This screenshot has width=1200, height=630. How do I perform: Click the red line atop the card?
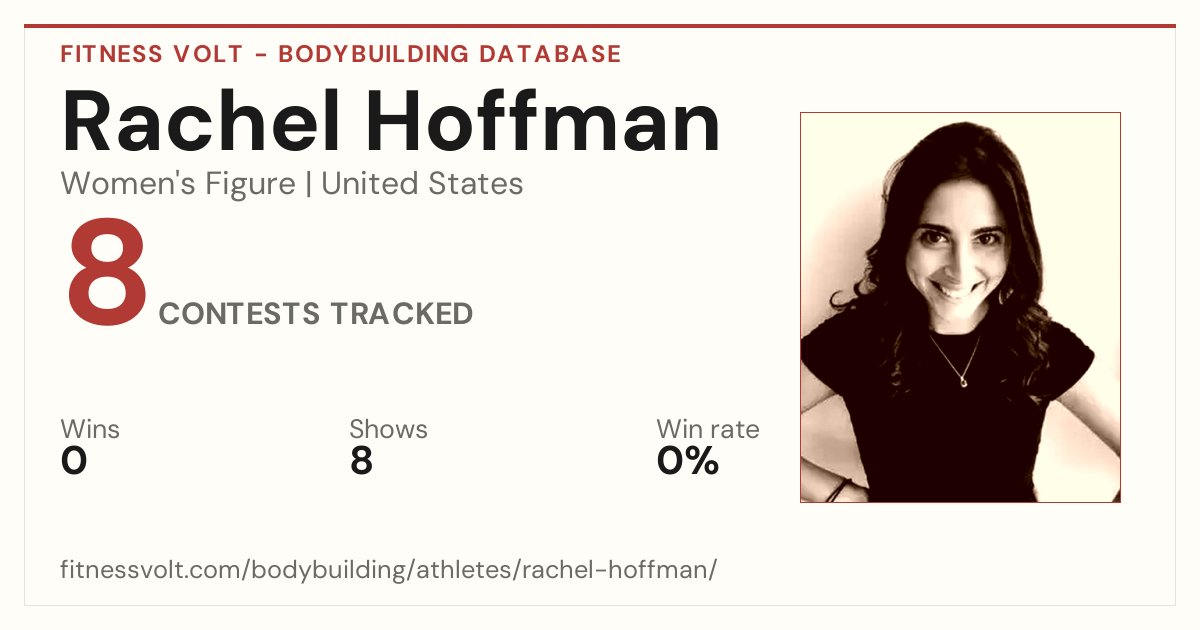pyautogui.click(x=600, y=26)
